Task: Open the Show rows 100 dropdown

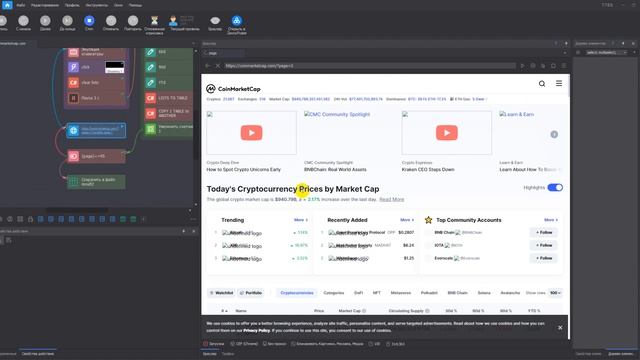Action: 555,293
